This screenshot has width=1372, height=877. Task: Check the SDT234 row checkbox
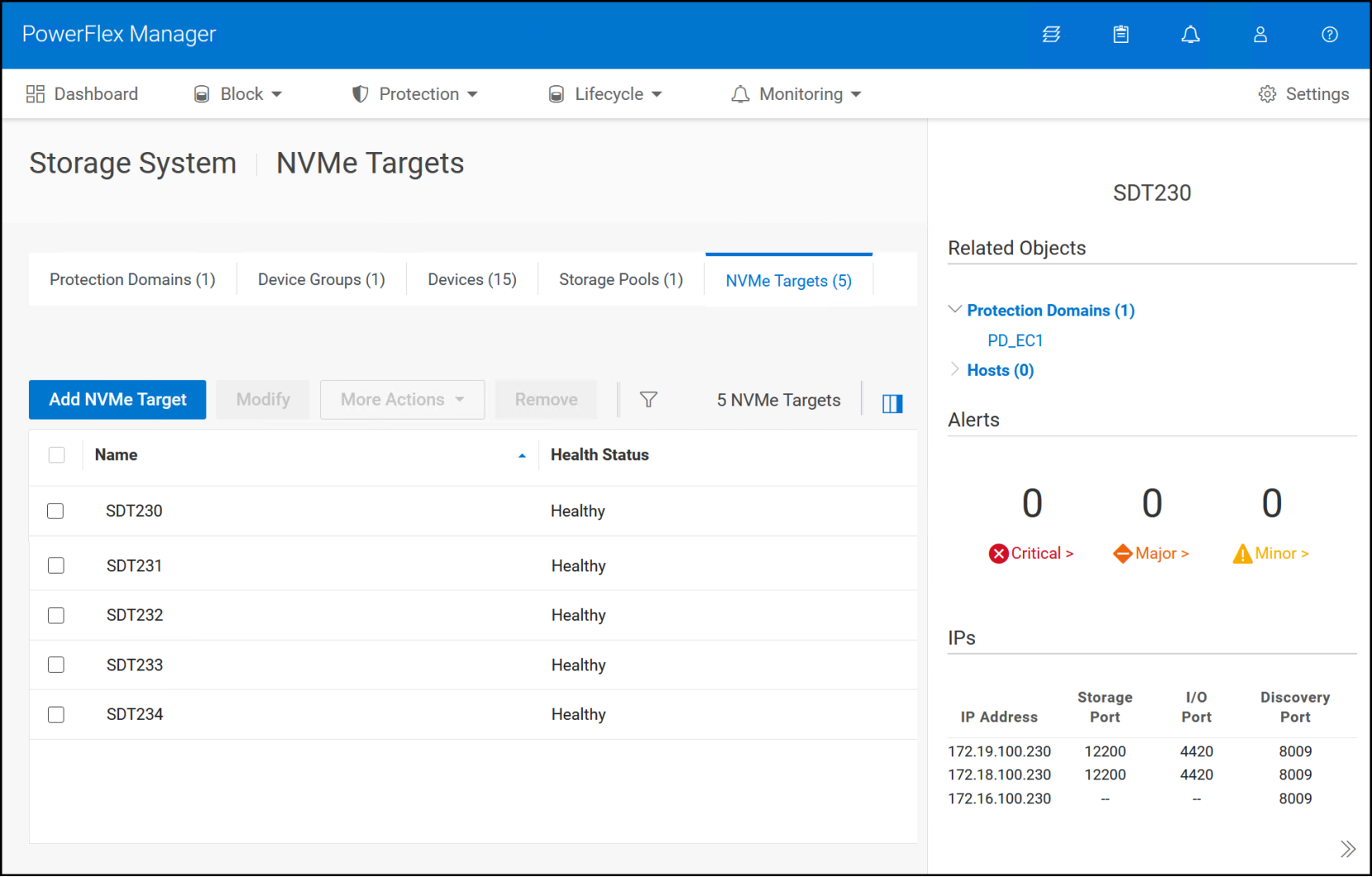coord(56,714)
